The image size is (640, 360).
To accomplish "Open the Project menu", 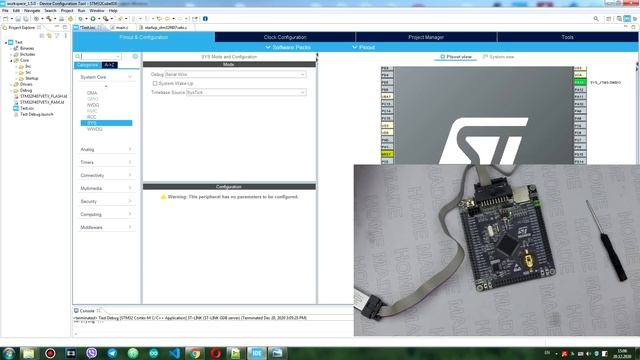I will point(67,11).
